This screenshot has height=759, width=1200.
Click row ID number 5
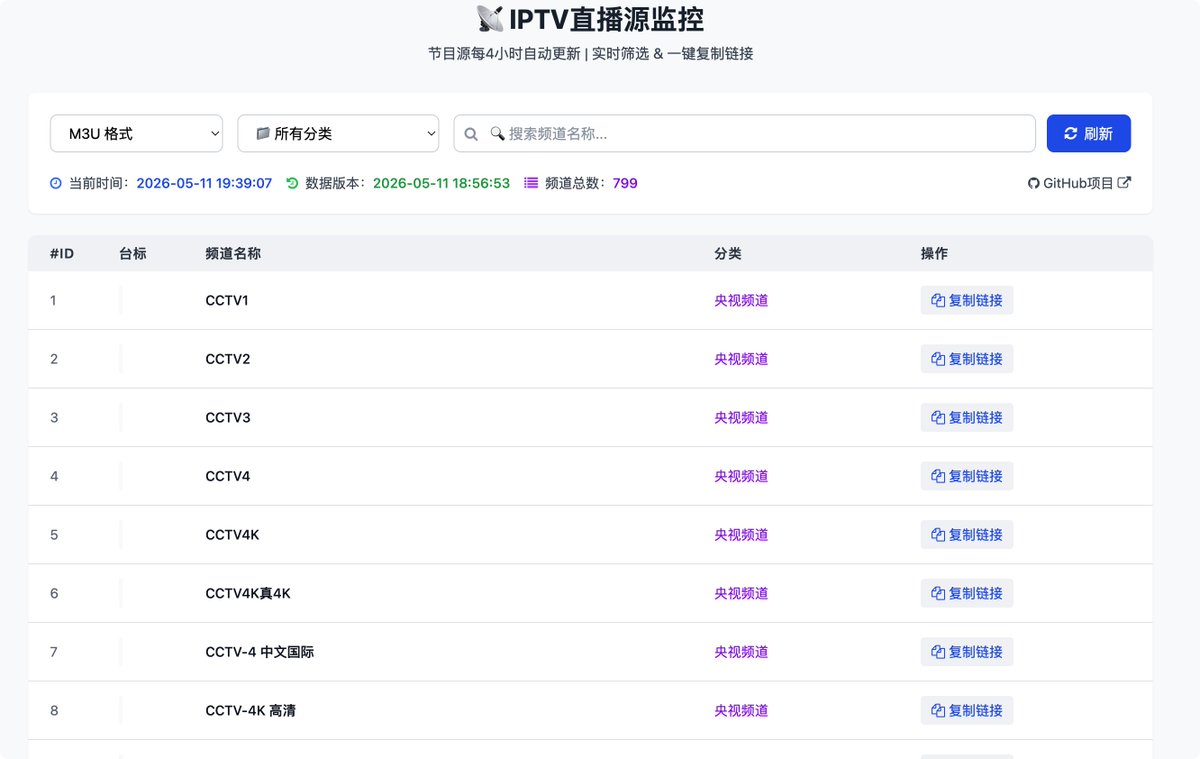click(x=54, y=535)
